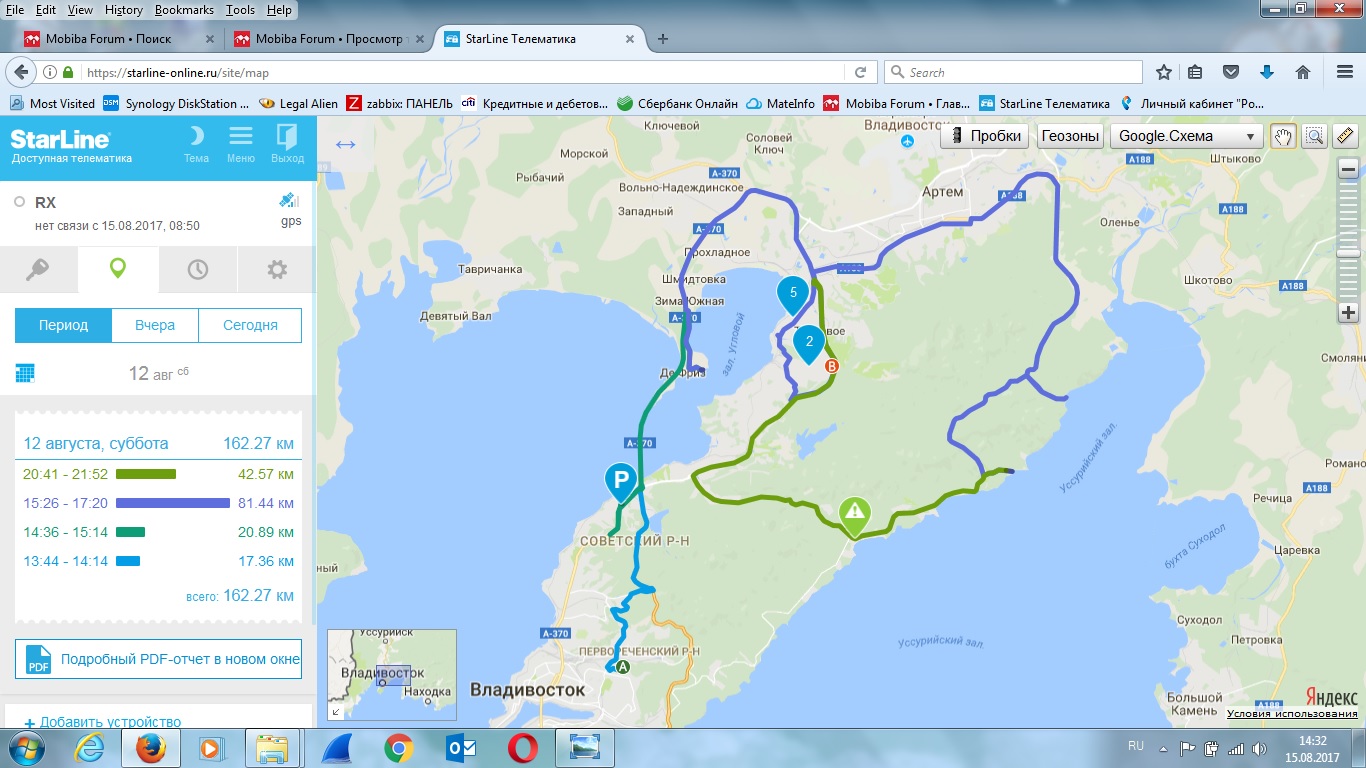Image resolution: width=1366 pixels, height=768 pixels.
Task: Toggle Геозоны geofence display
Action: pos(1069,136)
